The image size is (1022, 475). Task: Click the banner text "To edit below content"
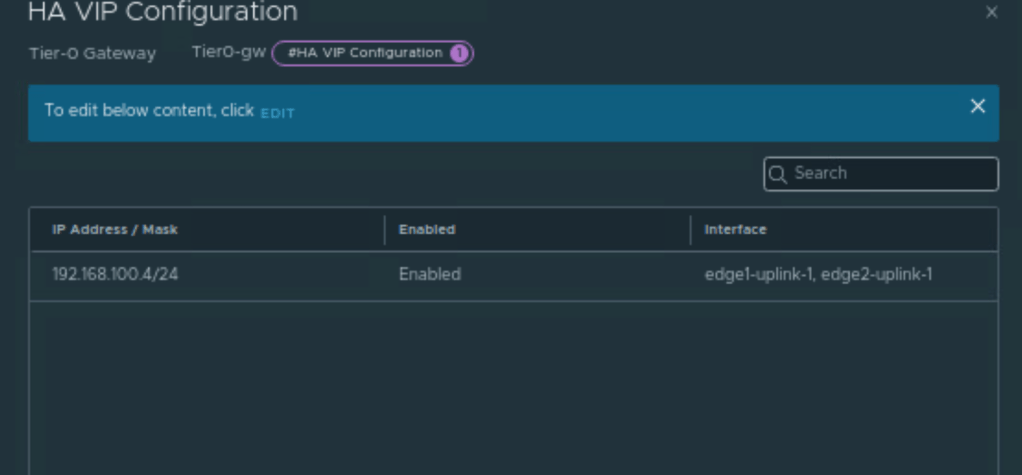pos(149,111)
